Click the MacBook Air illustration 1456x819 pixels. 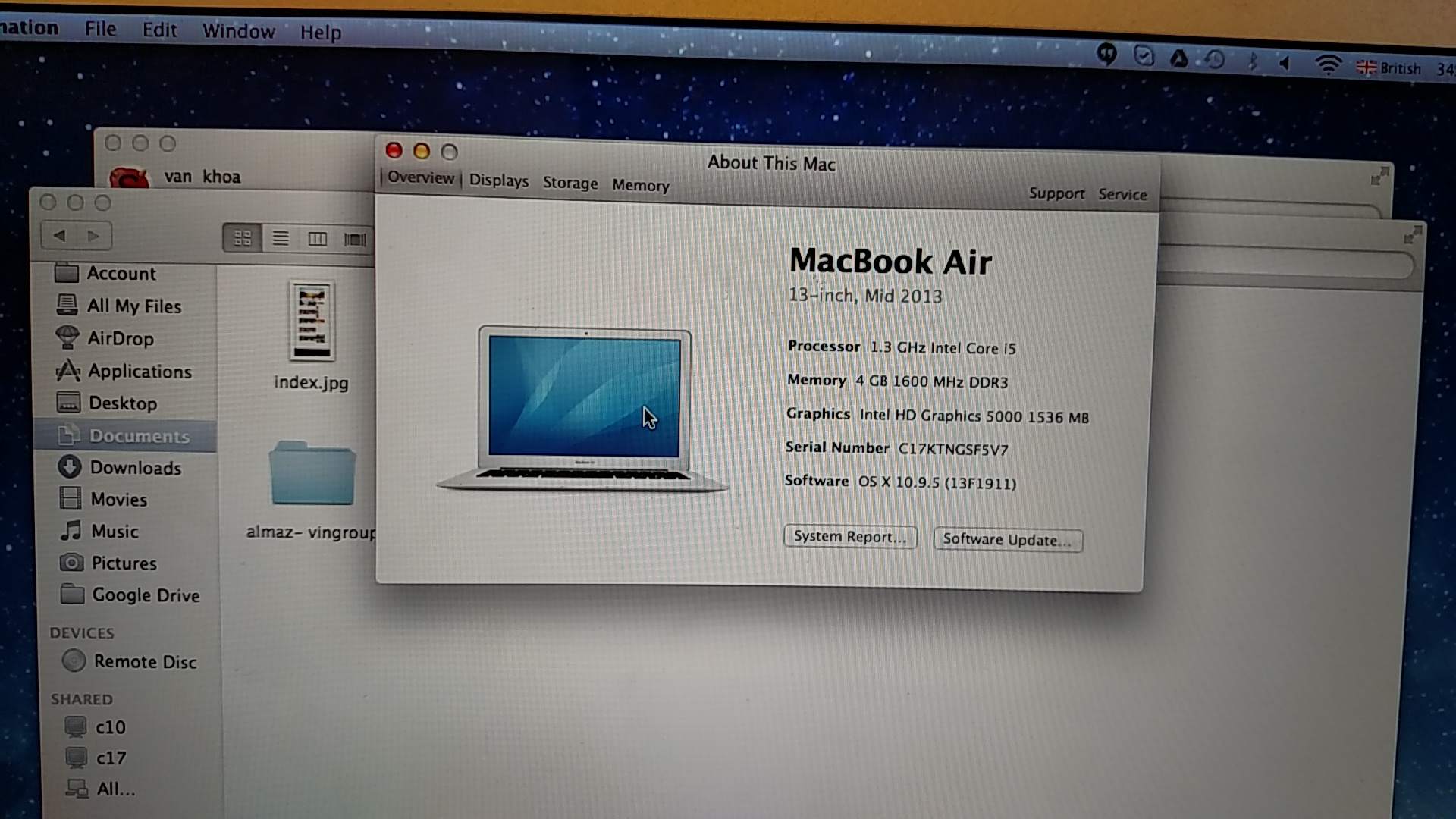[x=583, y=409]
